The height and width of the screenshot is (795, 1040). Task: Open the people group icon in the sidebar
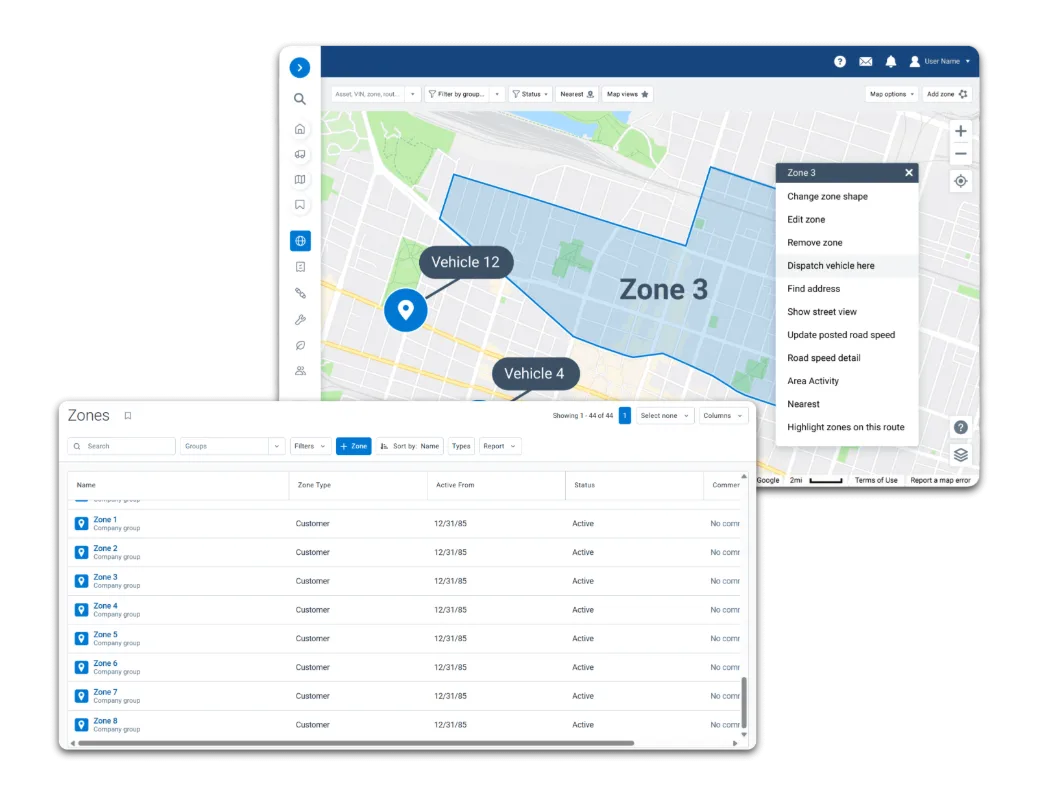[300, 371]
